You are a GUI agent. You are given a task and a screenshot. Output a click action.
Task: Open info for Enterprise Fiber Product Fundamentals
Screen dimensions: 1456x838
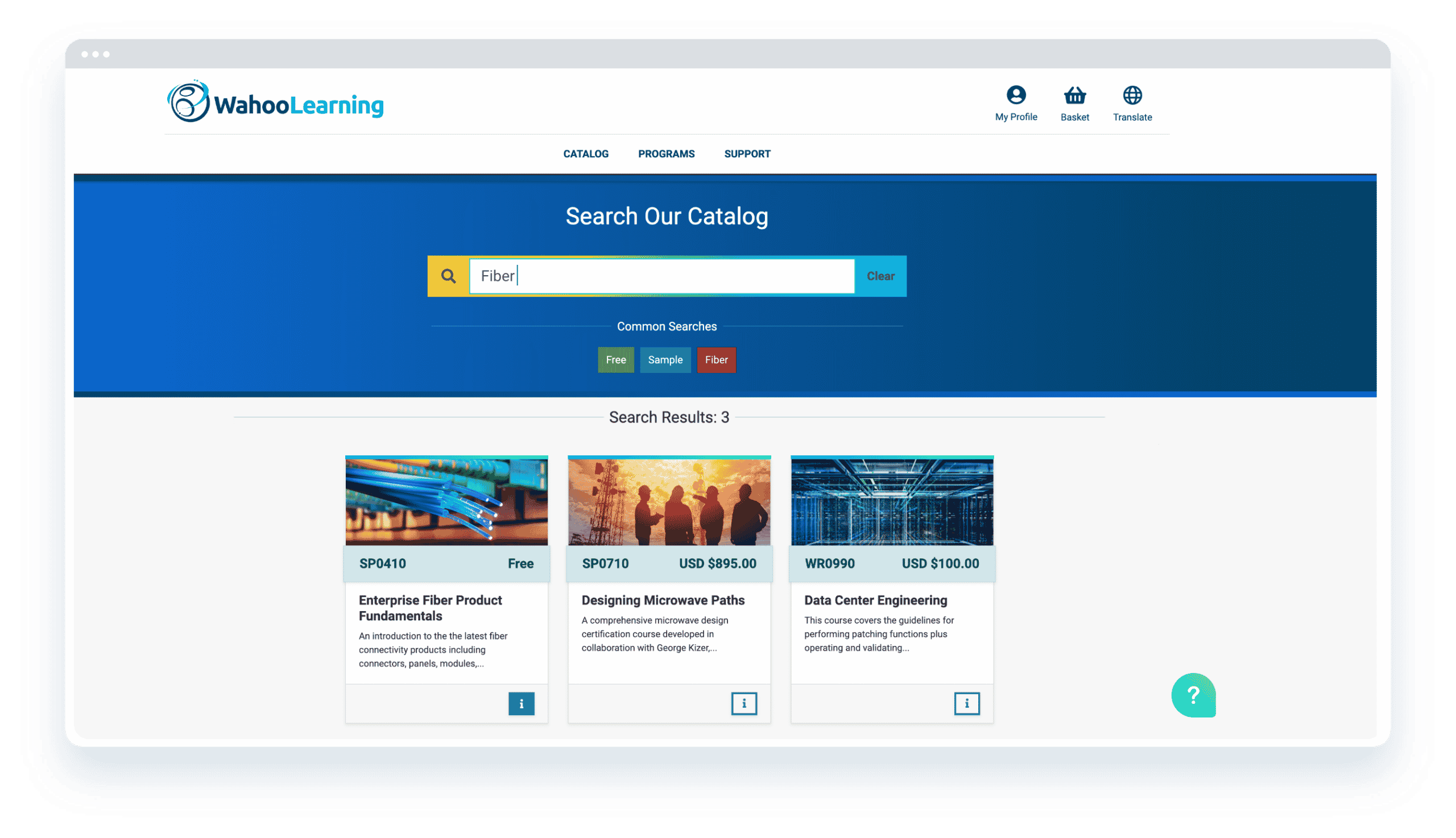(521, 703)
